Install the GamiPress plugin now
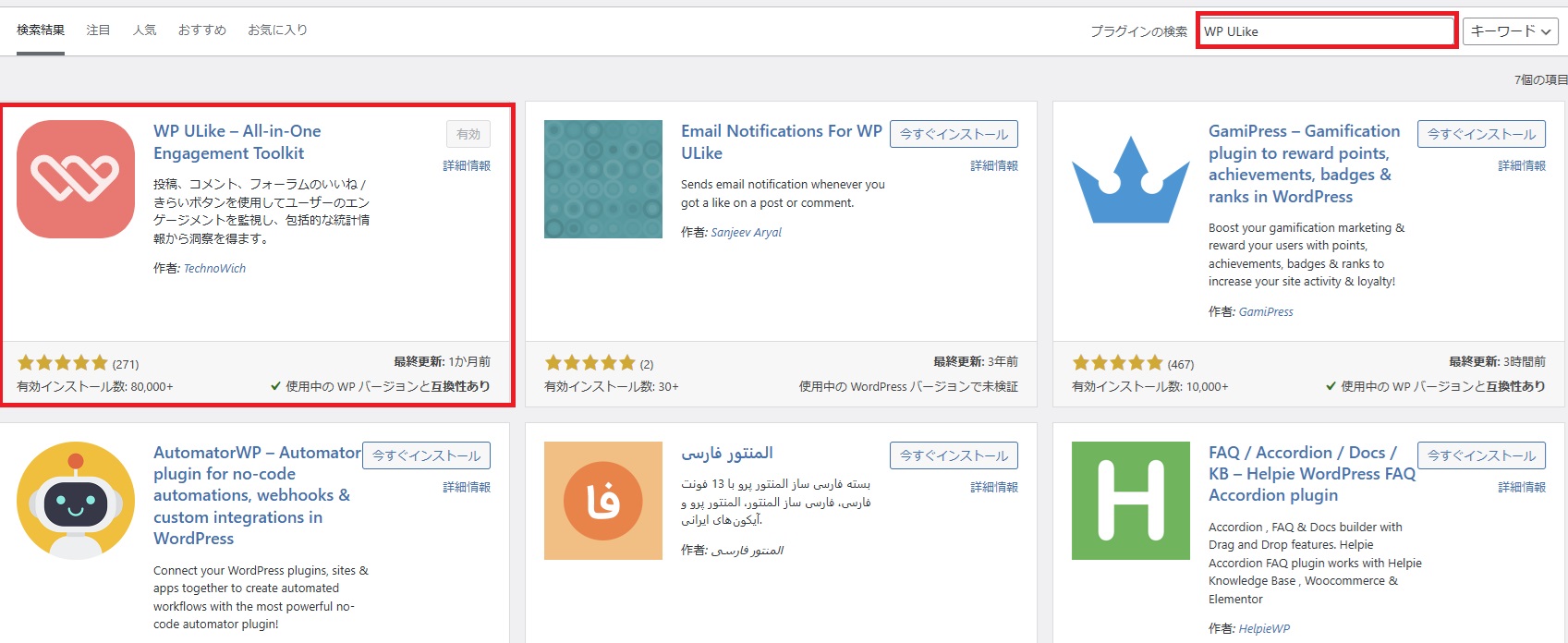 [1481, 134]
